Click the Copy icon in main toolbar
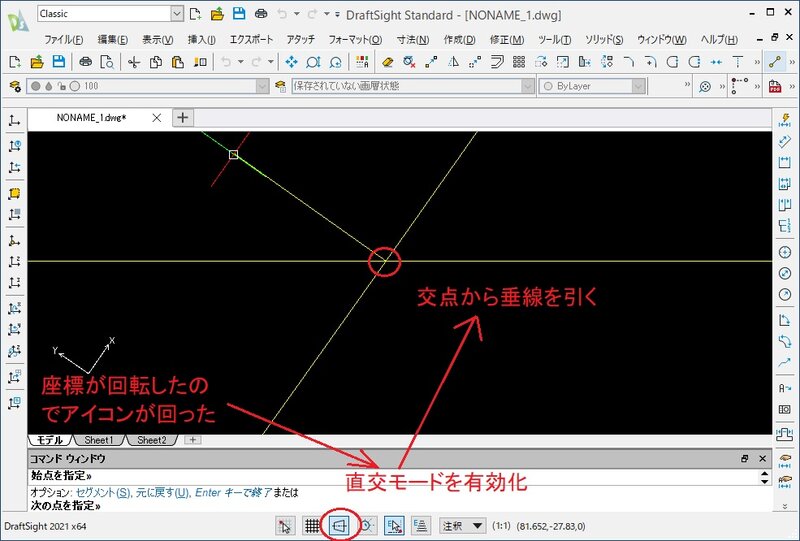The height and width of the screenshot is (541, 800). click(156, 62)
